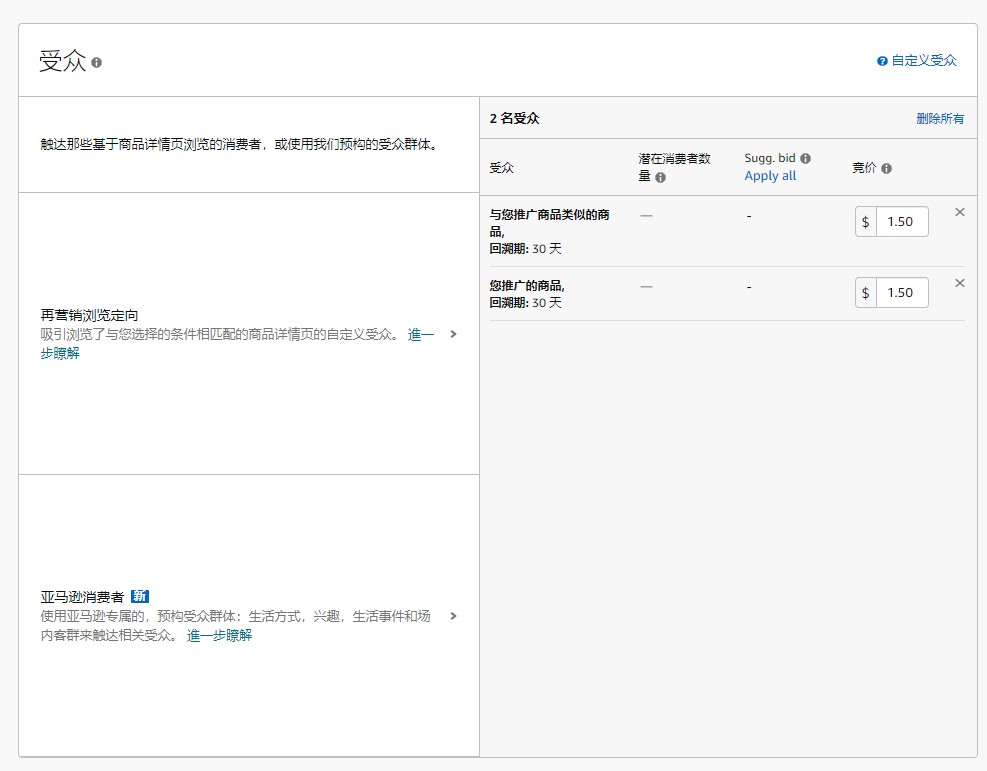Click 進一步瞭解 in 再营销浏览定向 description

pos(422,334)
